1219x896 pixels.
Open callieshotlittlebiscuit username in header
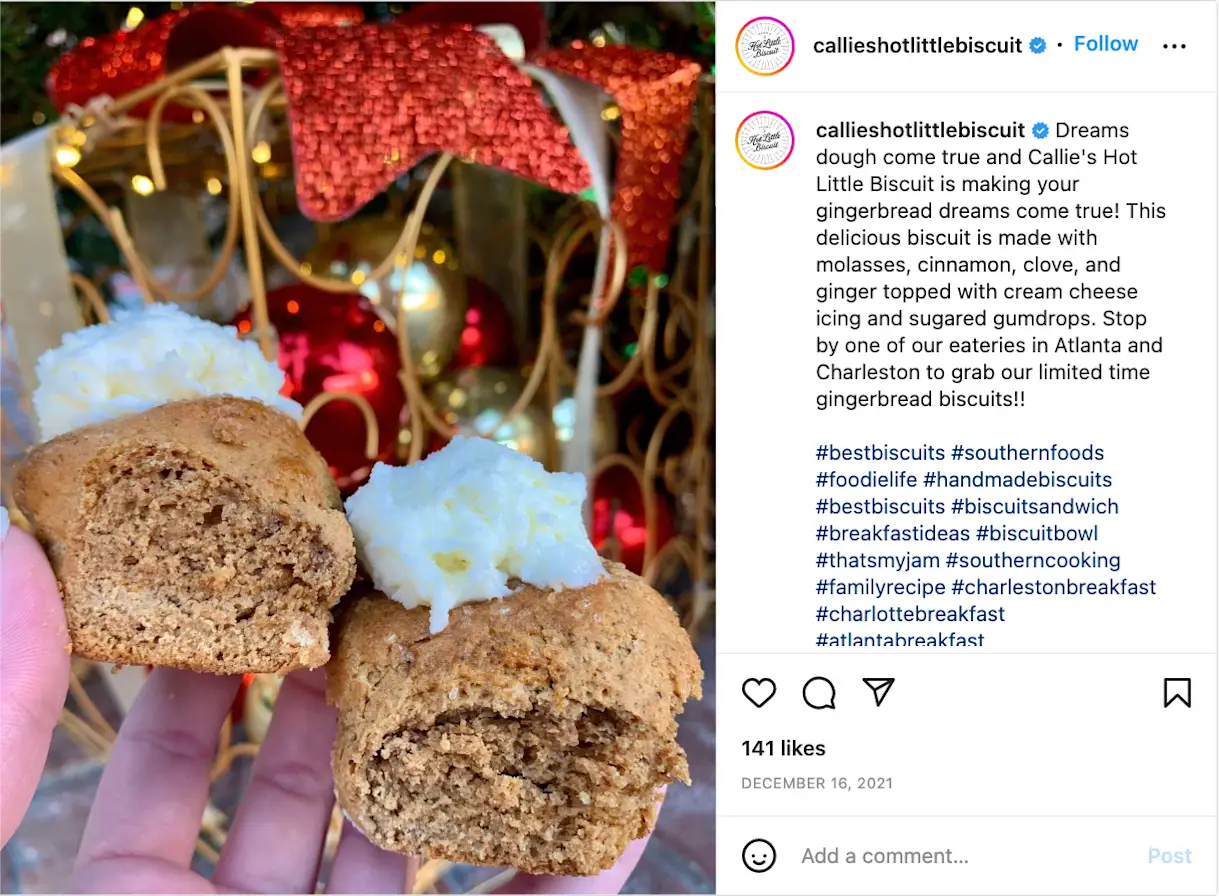click(x=918, y=45)
